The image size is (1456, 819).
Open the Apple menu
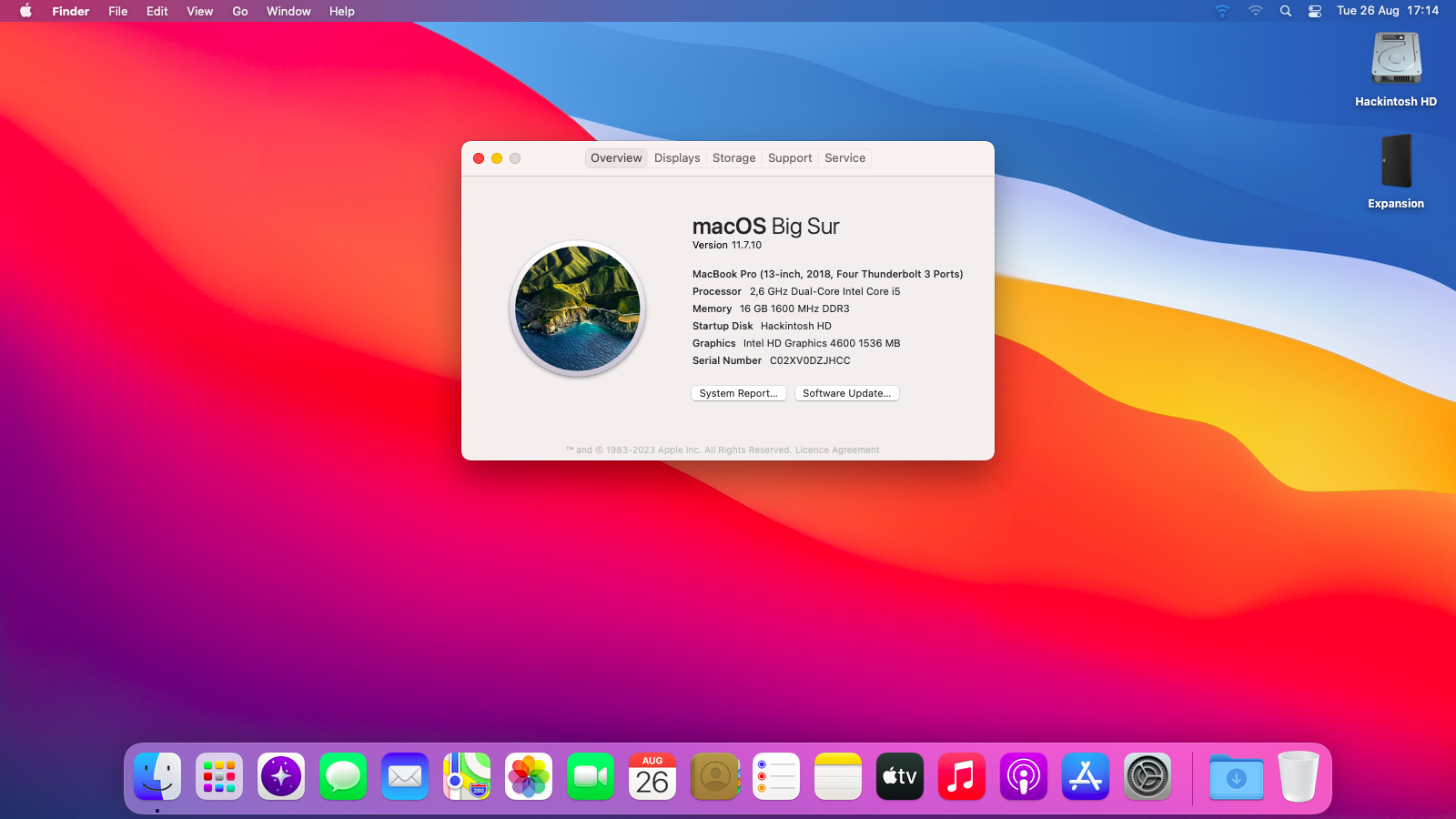25,11
